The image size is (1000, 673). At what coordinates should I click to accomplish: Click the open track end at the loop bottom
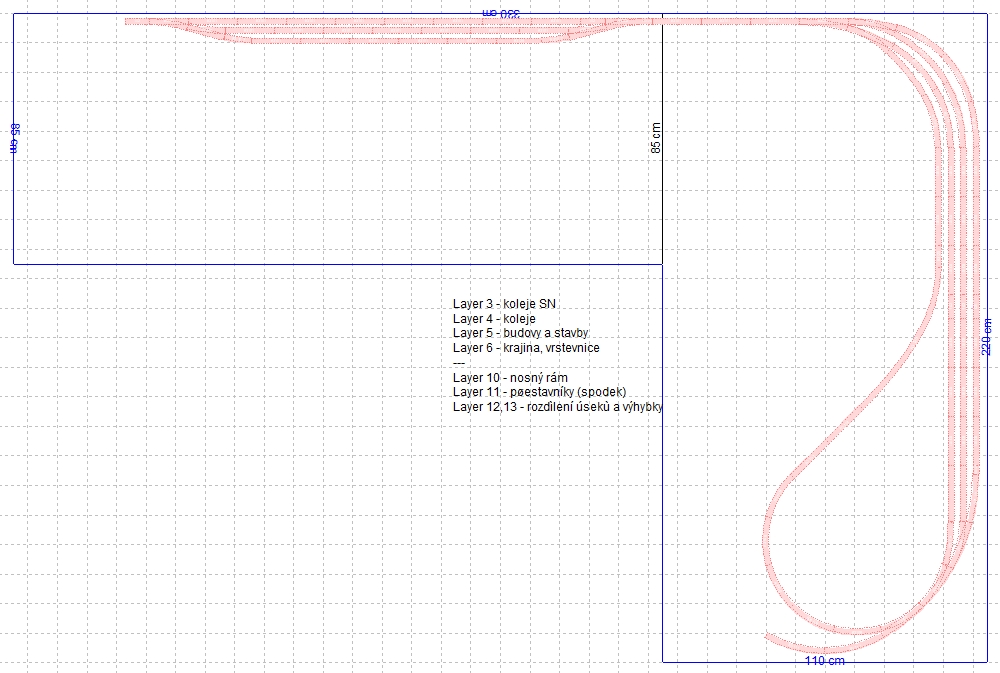768,637
